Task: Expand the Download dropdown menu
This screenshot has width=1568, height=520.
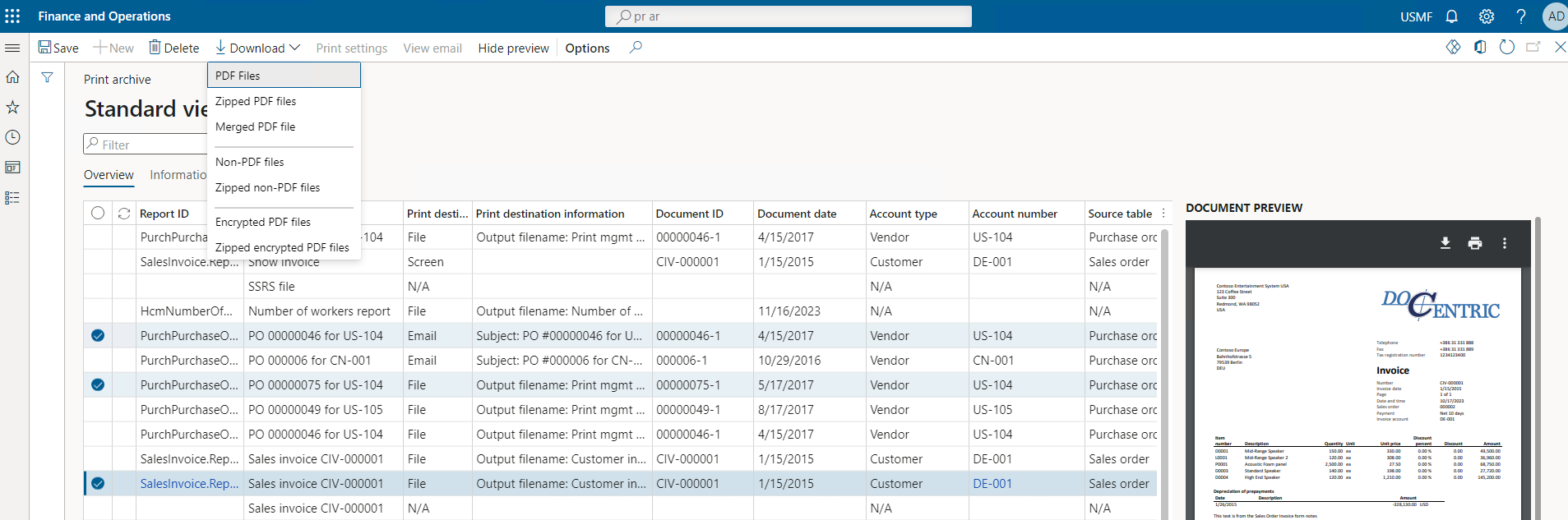Action: [258, 48]
